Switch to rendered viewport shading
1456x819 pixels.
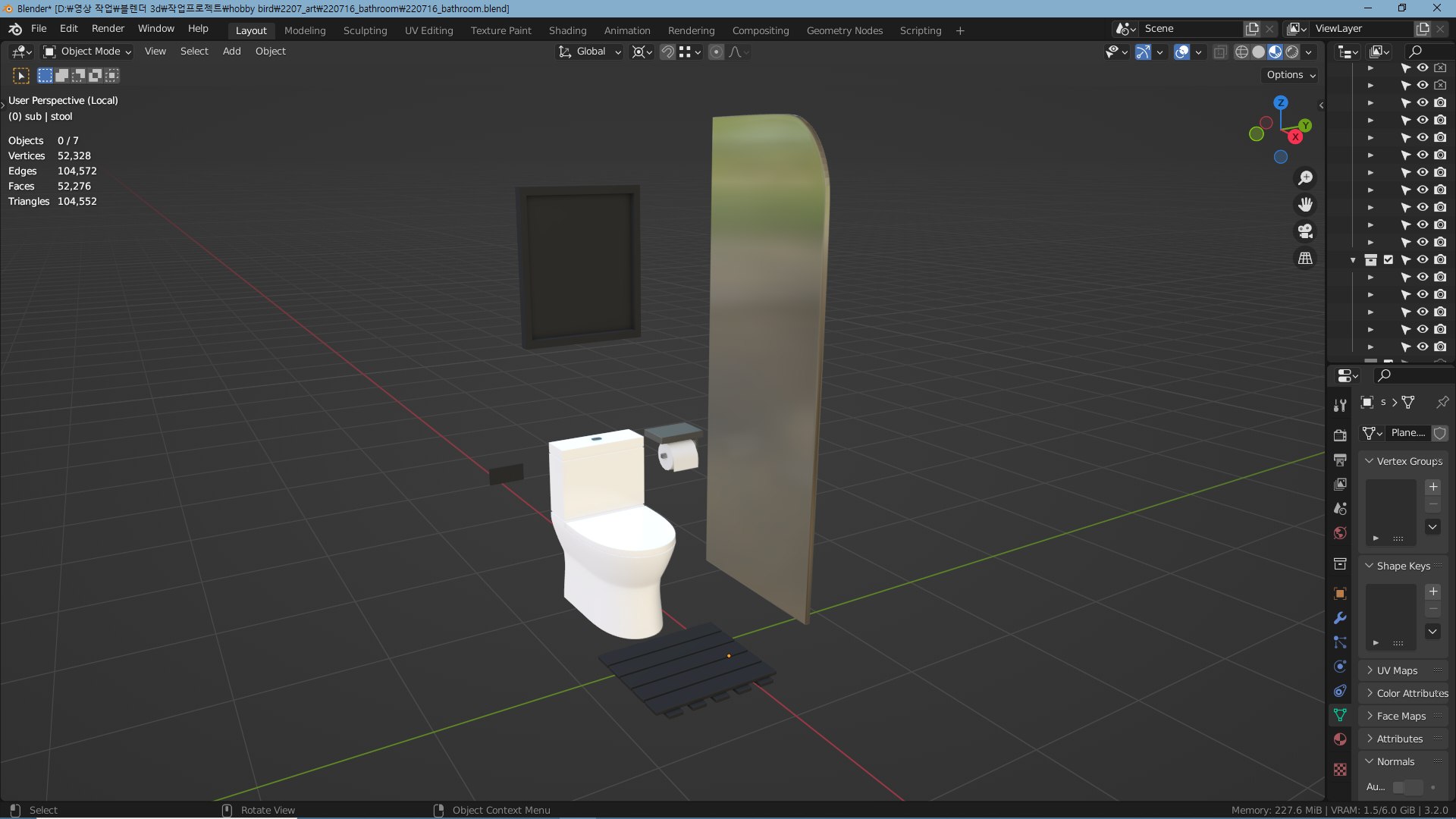[1292, 52]
